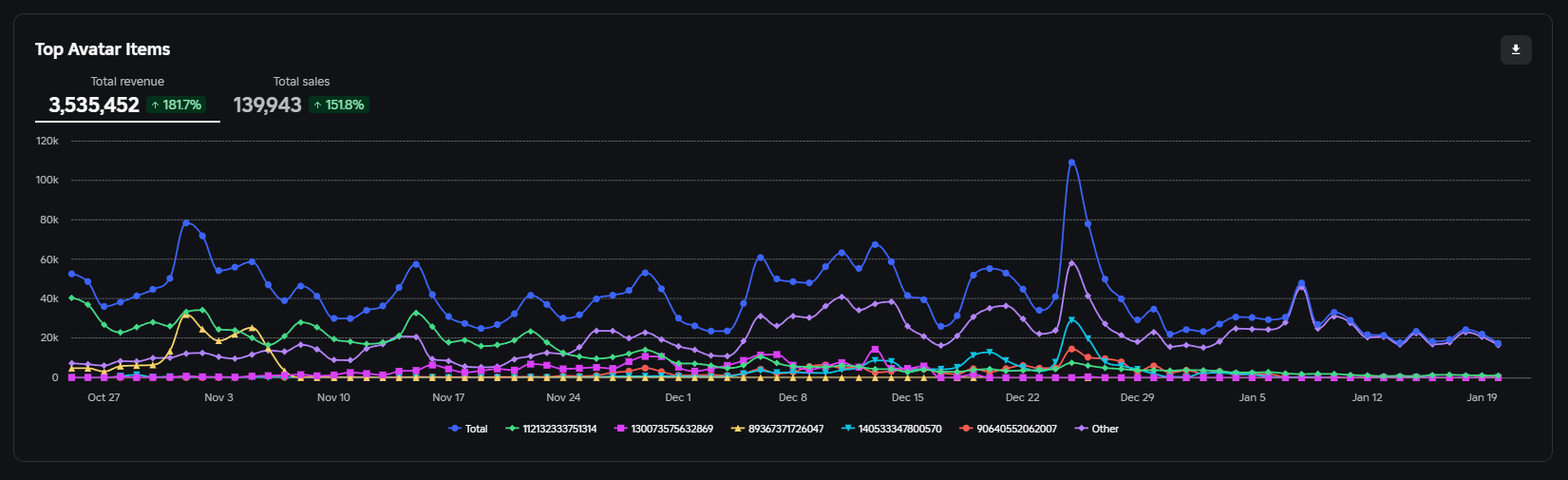Click the Nov 10 x-axis label
This screenshot has width=1568, height=480.
coord(333,397)
